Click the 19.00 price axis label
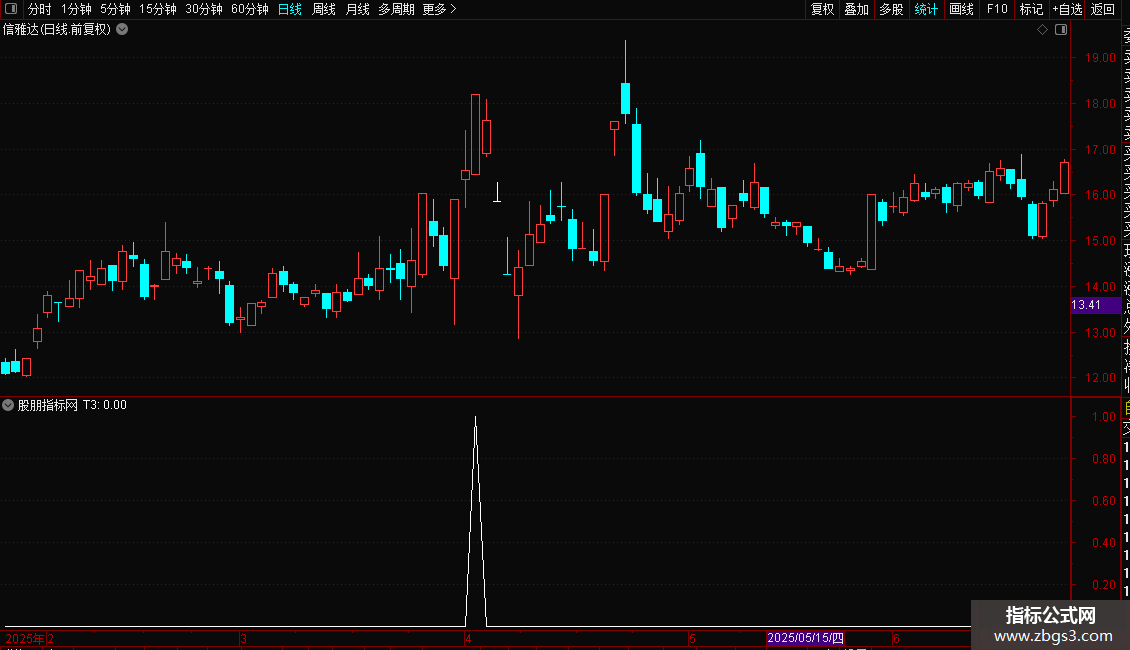 [x=1100, y=58]
